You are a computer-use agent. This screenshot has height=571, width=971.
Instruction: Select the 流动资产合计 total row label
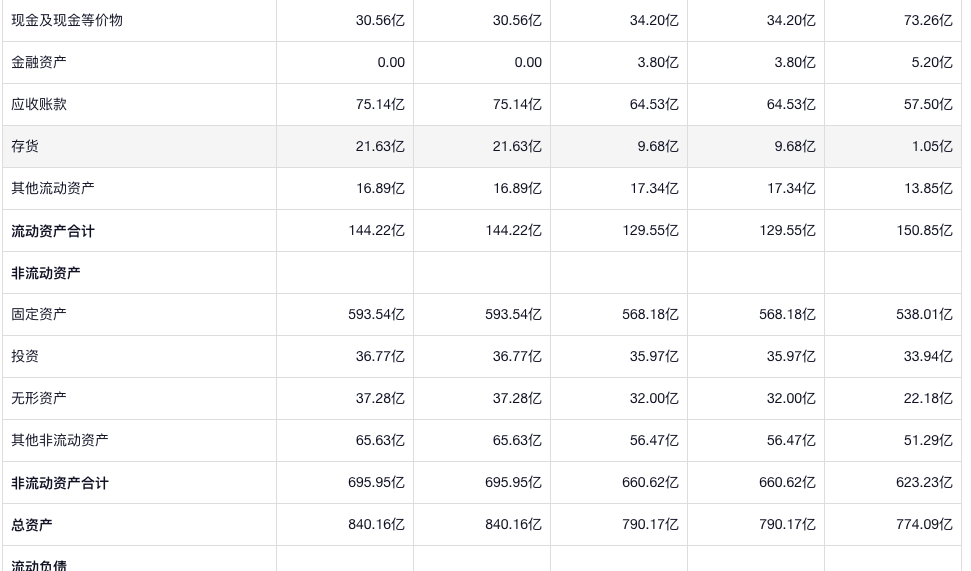click(53, 231)
